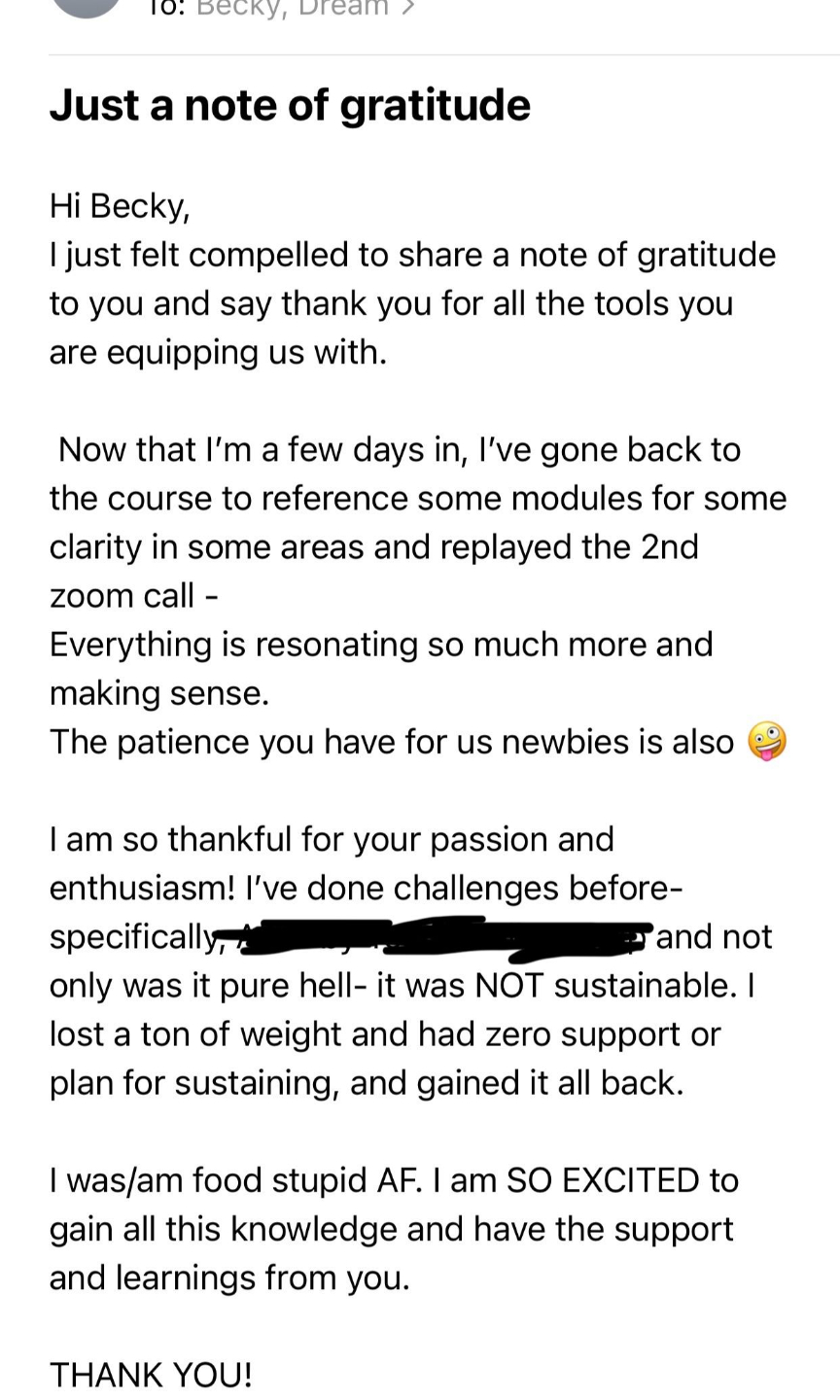Image resolution: width=840 pixels, height=1400 pixels.
Task: Tap the blacked-out redacted text
Action: (x=436, y=936)
